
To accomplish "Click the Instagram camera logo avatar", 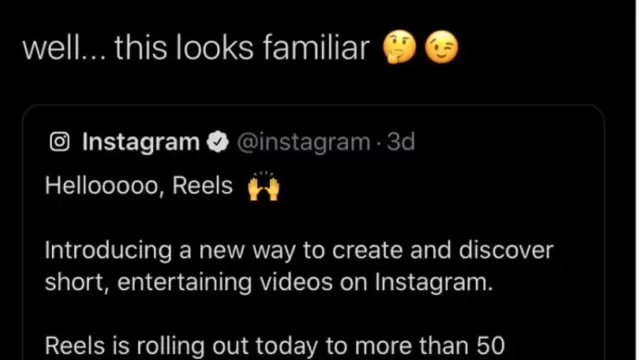I will [x=60, y=142].
